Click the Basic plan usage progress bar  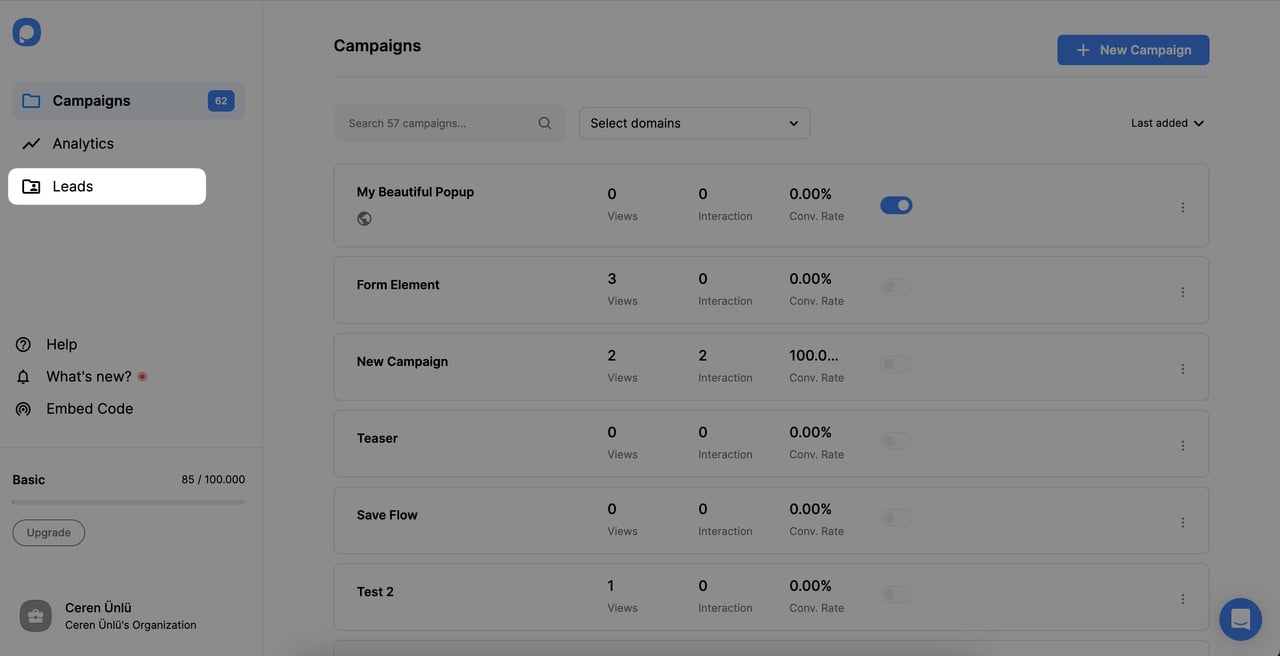point(128,502)
